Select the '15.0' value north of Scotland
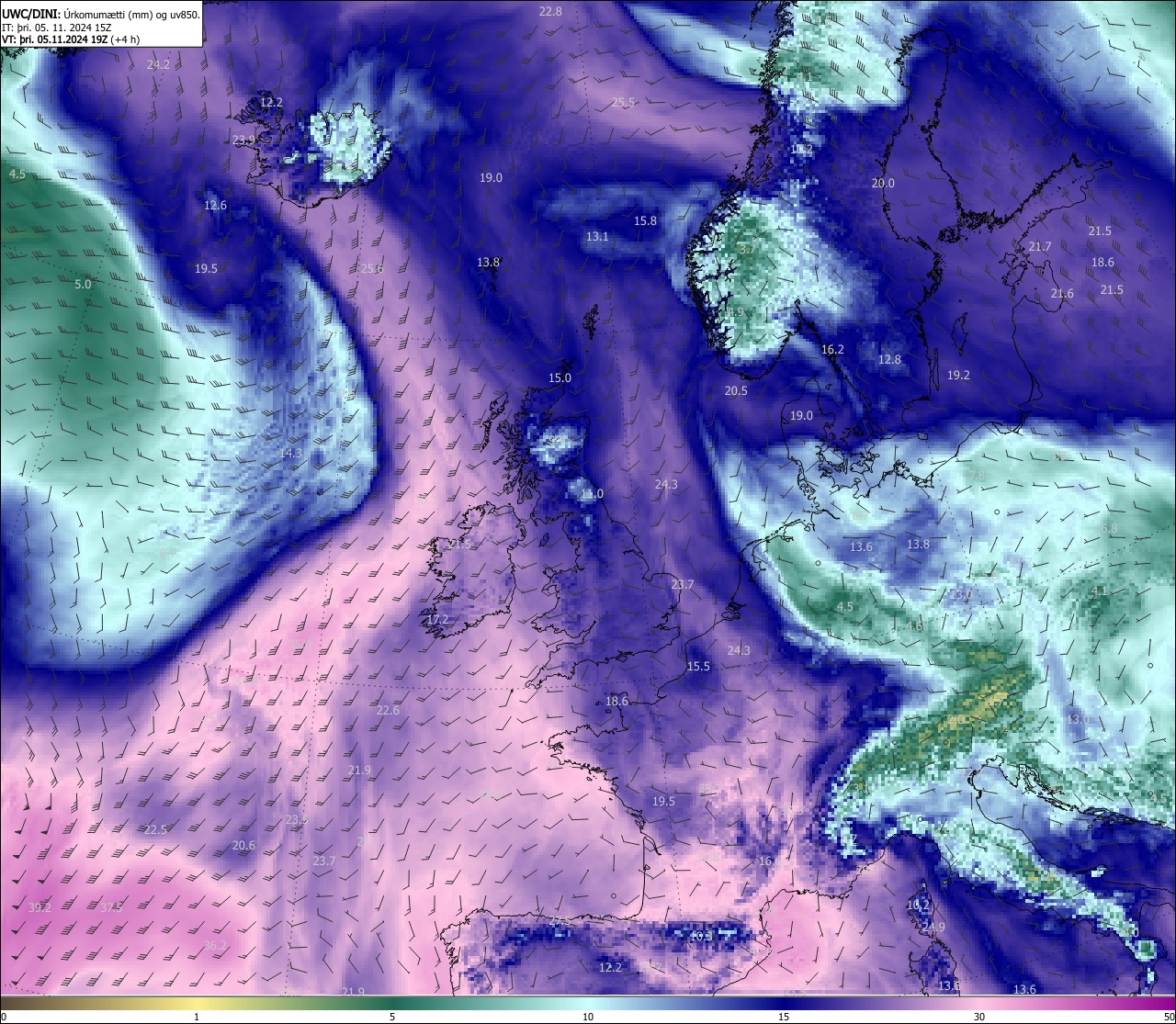The image size is (1176, 1024). [x=560, y=377]
